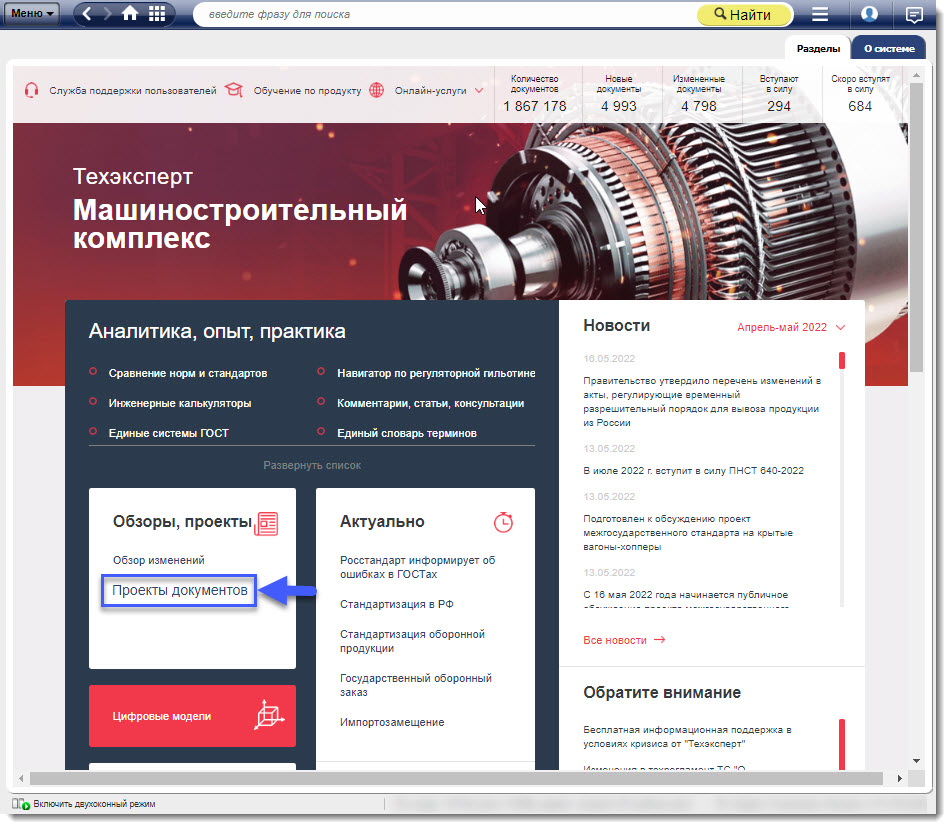Expand list via Развернуть список
This screenshot has height=829, width=951.
click(312, 465)
